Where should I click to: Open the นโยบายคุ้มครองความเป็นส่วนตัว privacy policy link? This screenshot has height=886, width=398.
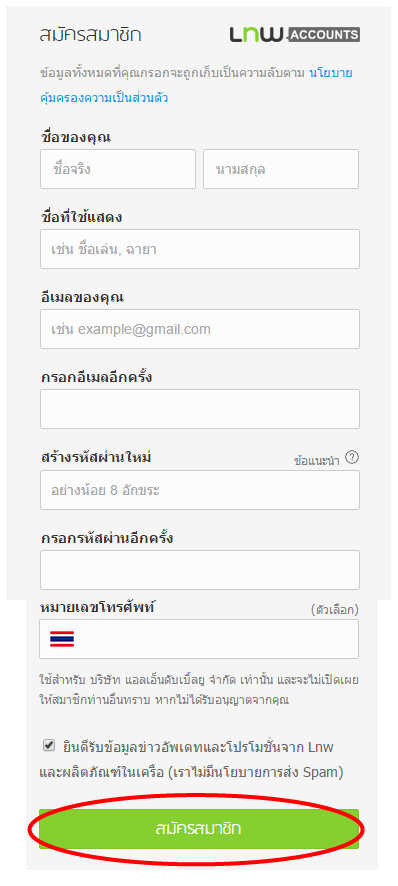(196, 85)
